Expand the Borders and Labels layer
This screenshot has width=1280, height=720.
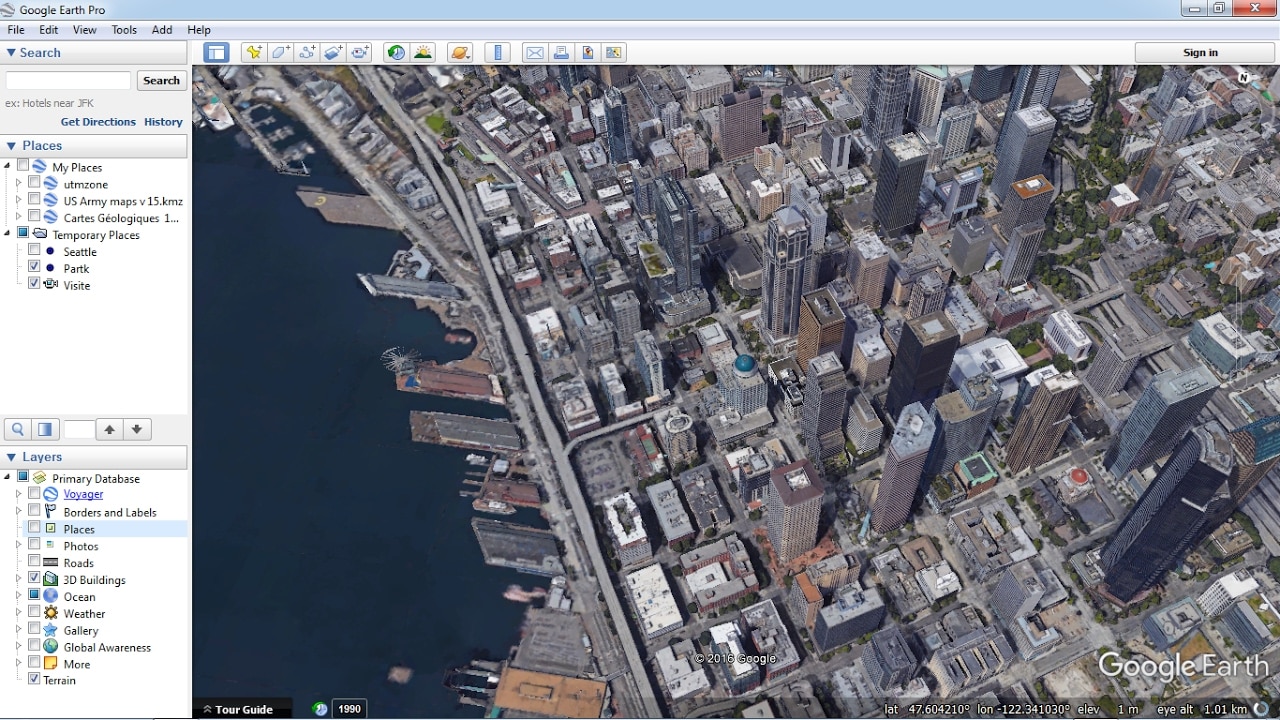coord(18,511)
